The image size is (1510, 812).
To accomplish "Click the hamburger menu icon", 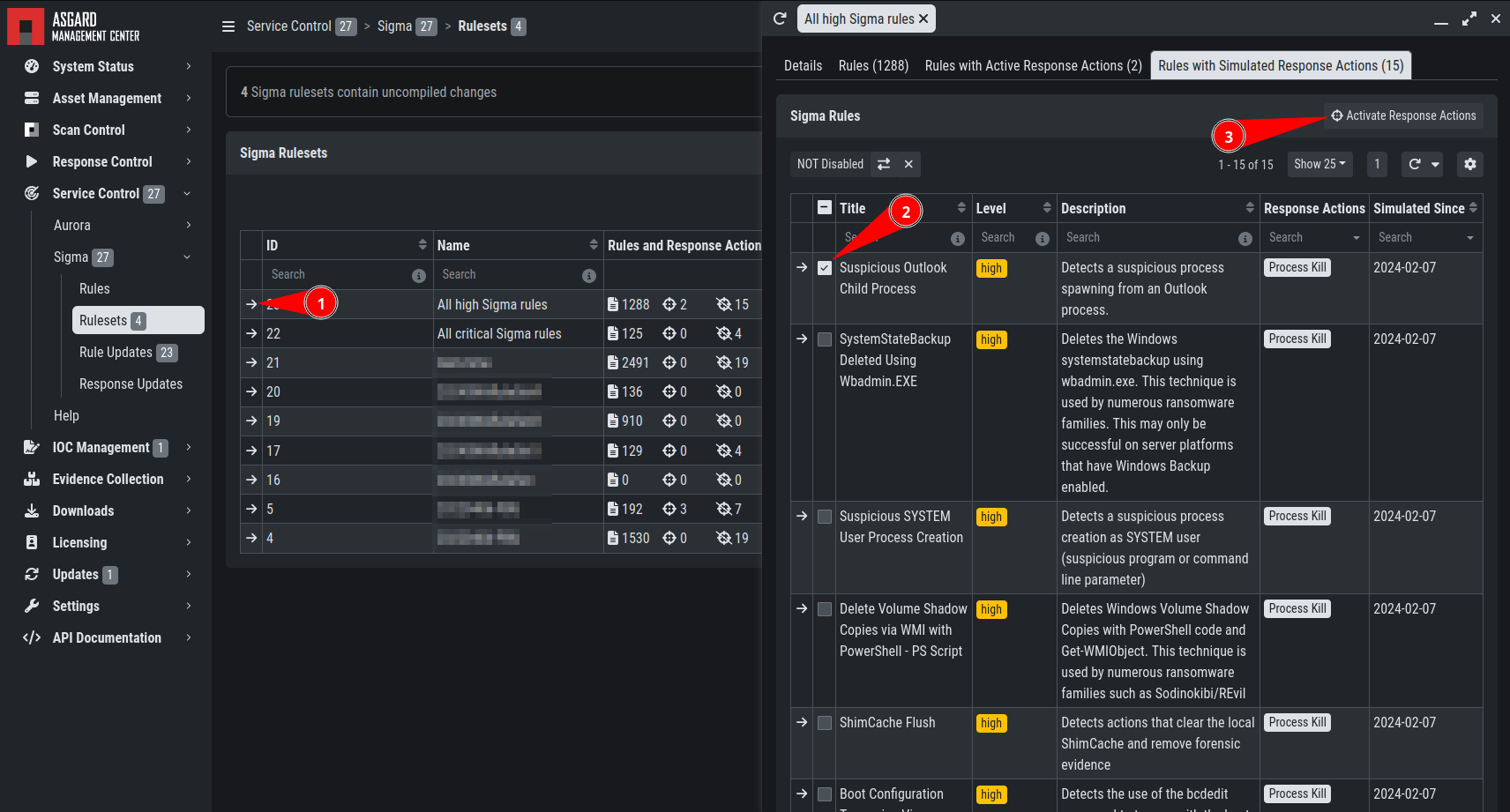I will click(x=228, y=26).
